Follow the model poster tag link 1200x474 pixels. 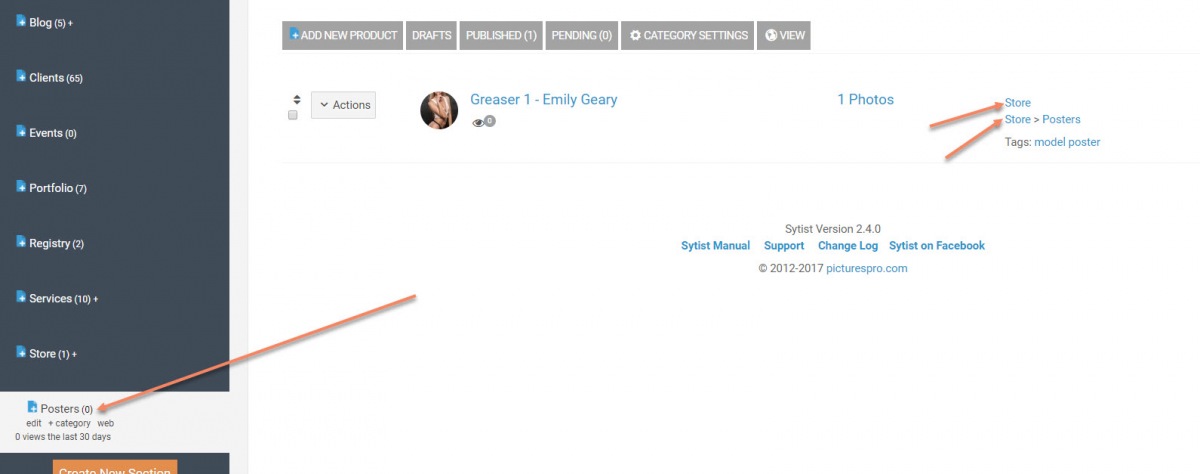click(x=1067, y=142)
